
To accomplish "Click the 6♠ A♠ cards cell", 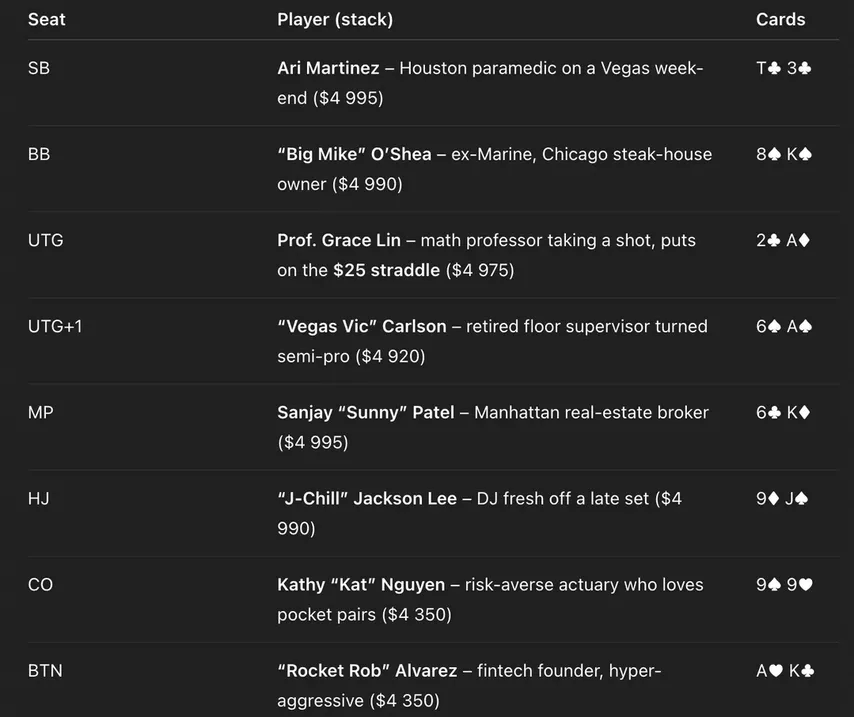I will point(784,326).
